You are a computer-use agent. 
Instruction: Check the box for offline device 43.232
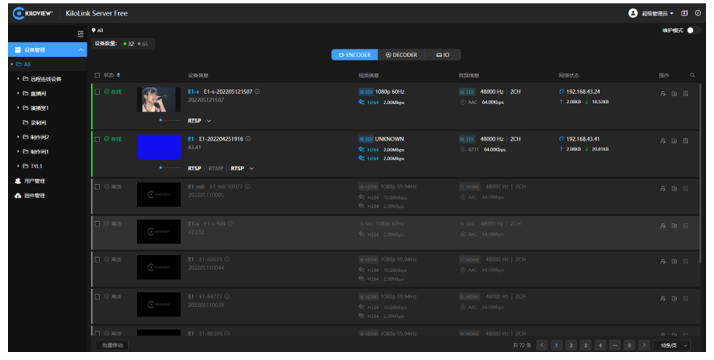(x=97, y=223)
